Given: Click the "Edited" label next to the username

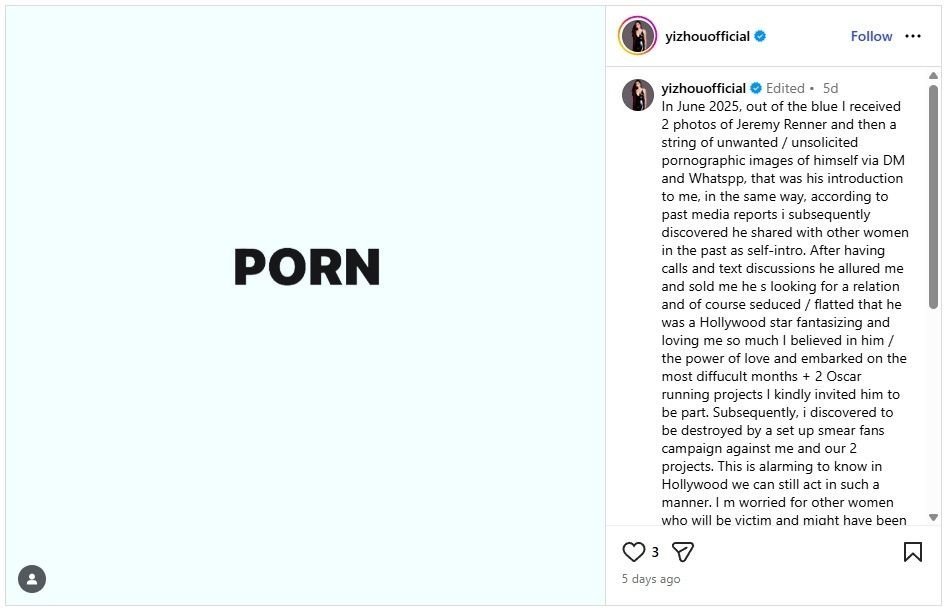Looking at the screenshot, I should (x=785, y=88).
